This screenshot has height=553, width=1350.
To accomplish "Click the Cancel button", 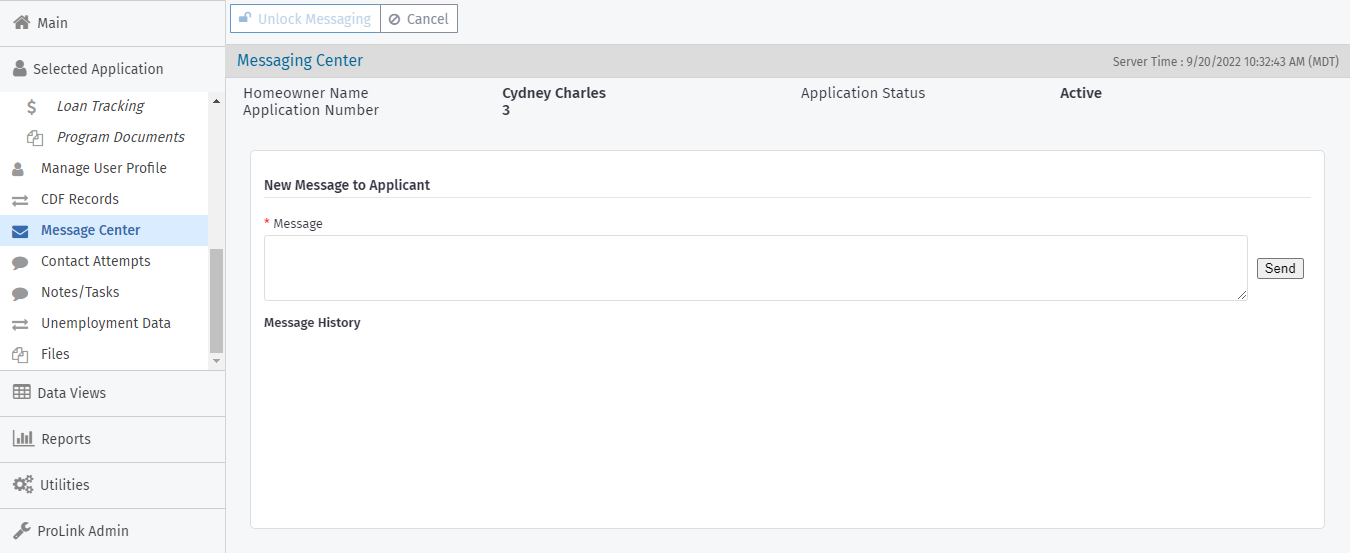I will [419, 19].
